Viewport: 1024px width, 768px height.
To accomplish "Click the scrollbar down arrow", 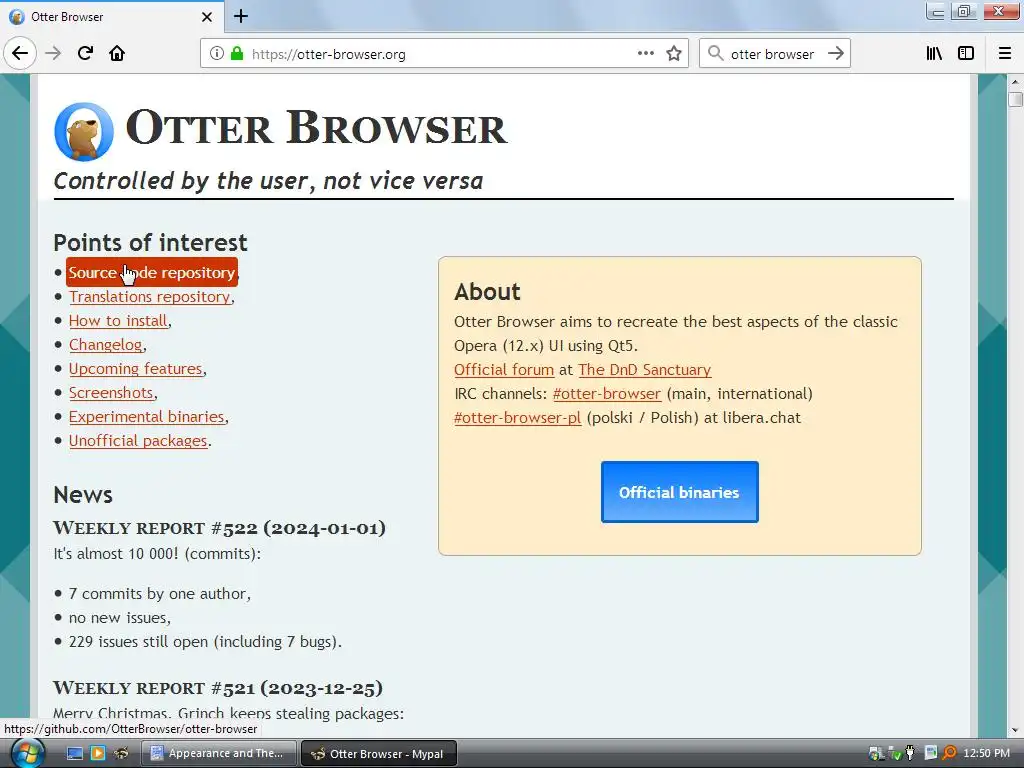I will (x=1015, y=730).
